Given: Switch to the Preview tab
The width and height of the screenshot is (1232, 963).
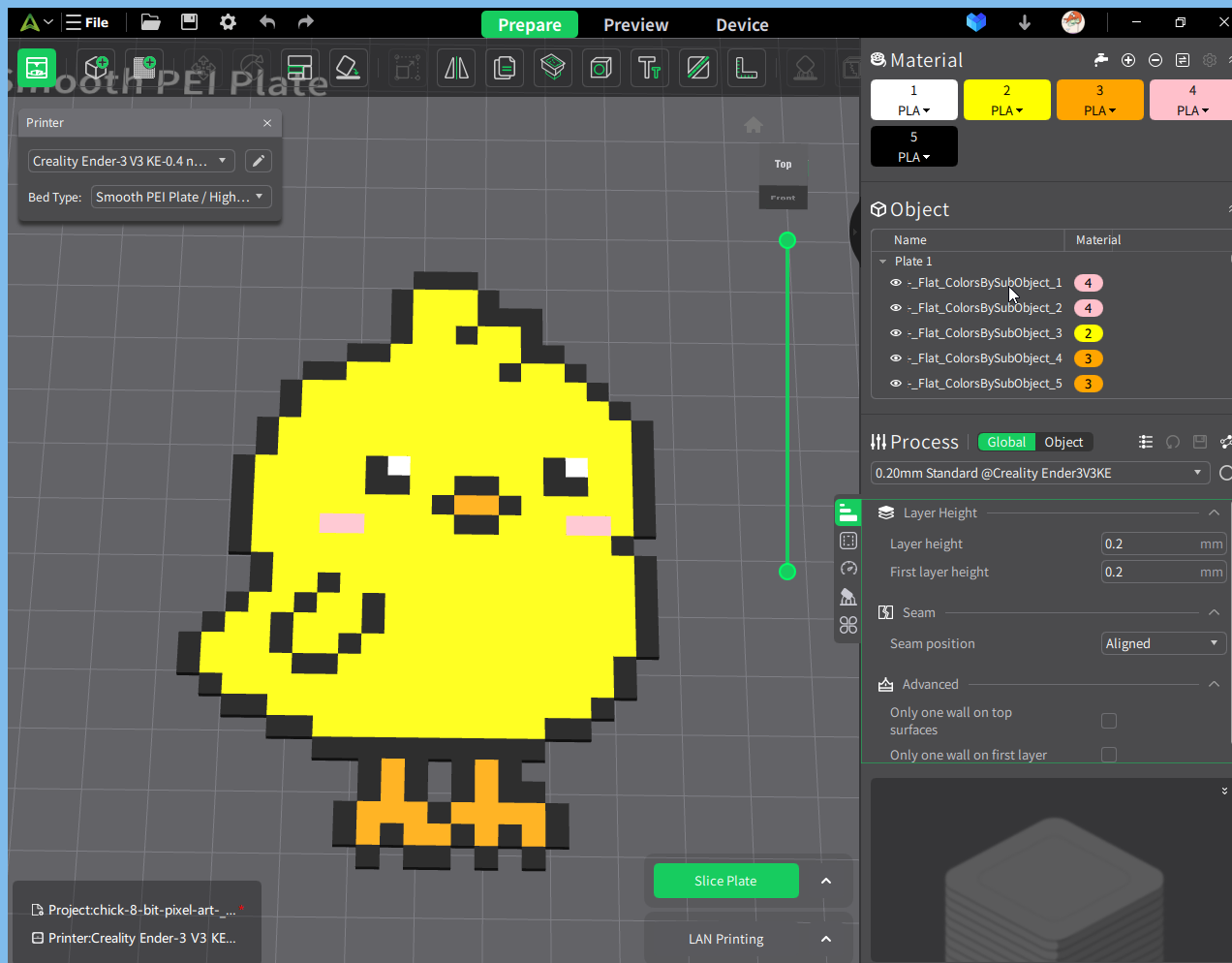Looking at the screenshot, I should pyautogui.click(x=635, y=25).
